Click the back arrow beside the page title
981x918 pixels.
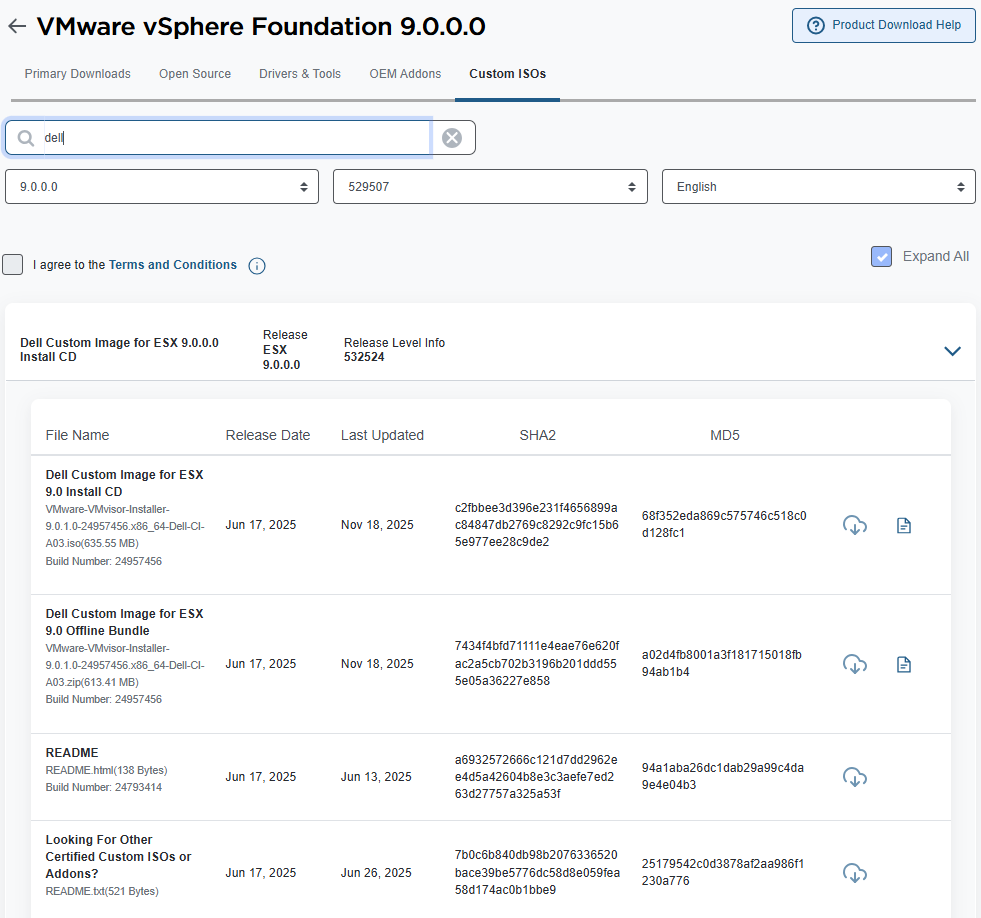[16, 27]
